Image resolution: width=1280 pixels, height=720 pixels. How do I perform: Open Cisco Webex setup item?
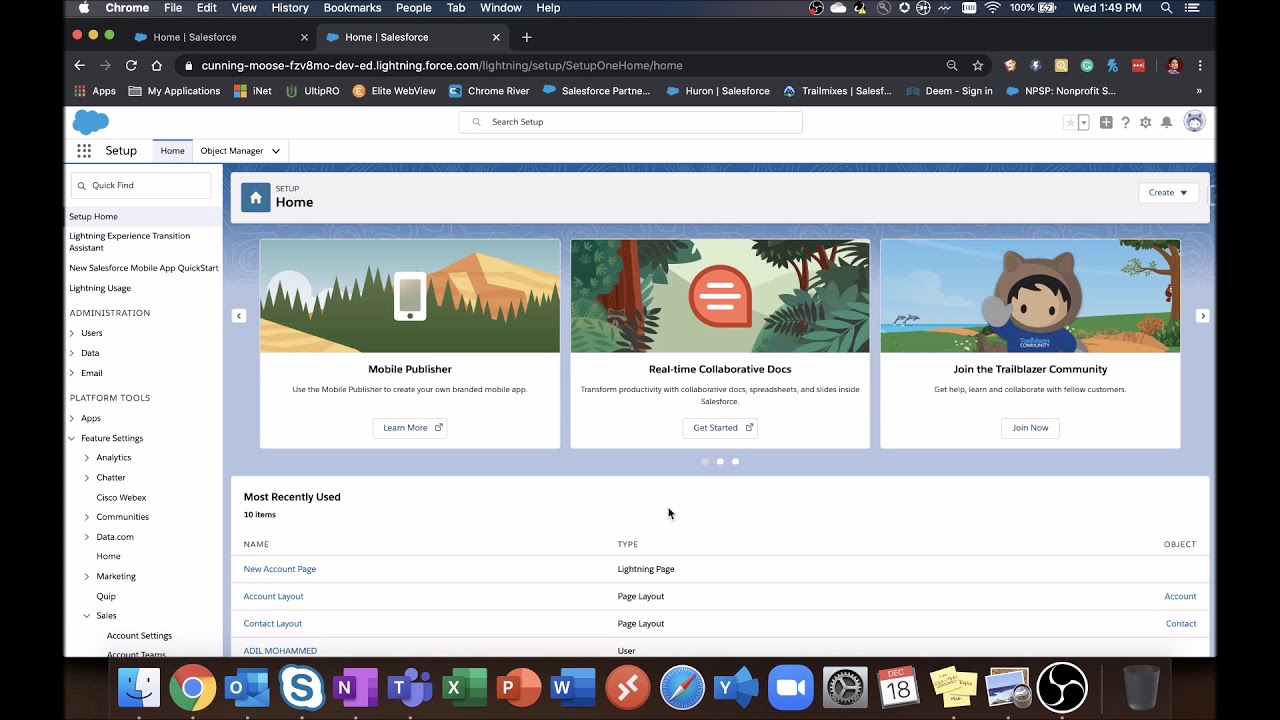point(121,497)
